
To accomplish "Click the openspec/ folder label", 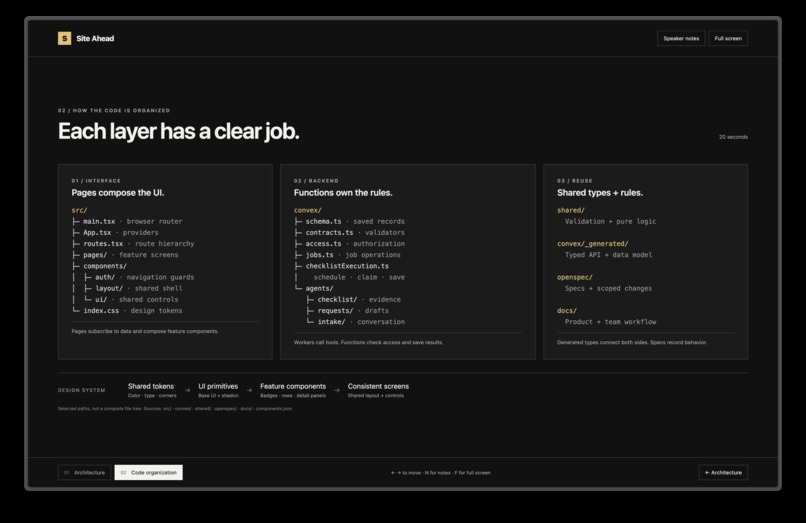I will click(x=575, y=277).
